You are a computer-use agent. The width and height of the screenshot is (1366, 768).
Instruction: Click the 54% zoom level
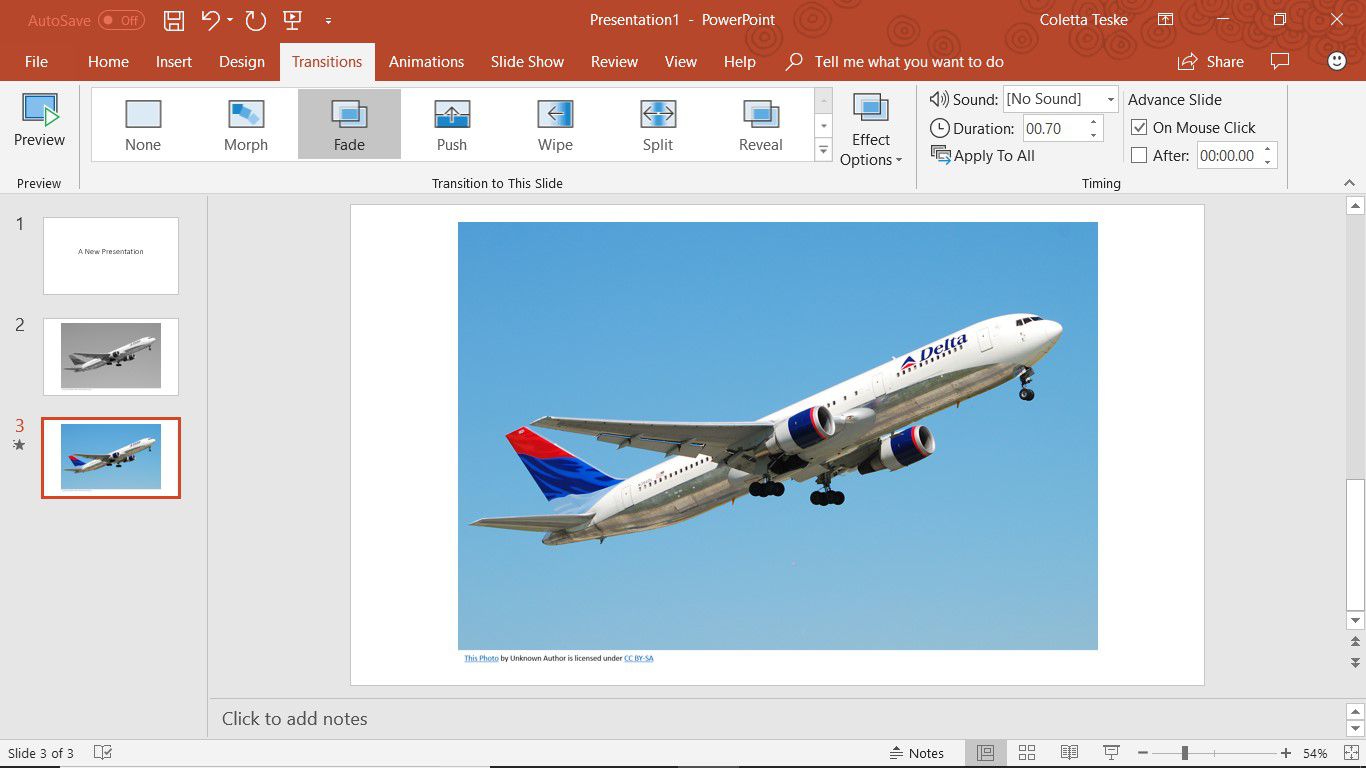tap(1315, 753)
